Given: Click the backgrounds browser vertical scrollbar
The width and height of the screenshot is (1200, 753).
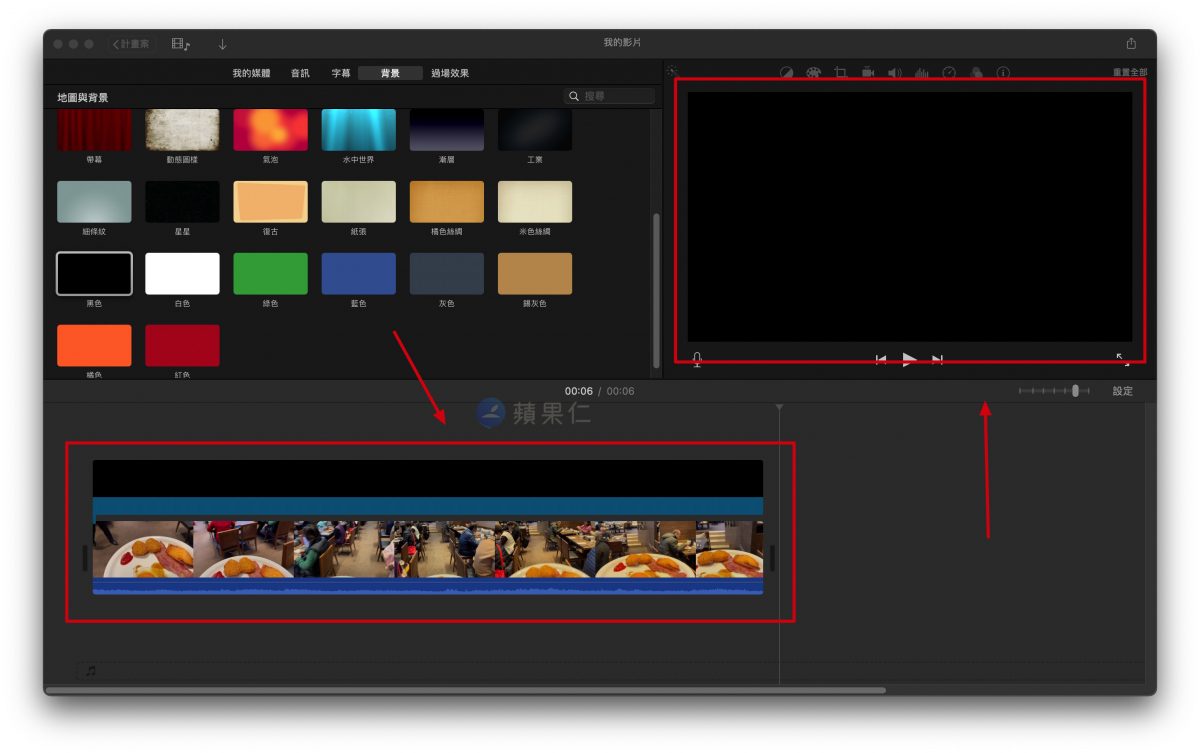Looking at the screenshot, I should (x=656, y=289).
